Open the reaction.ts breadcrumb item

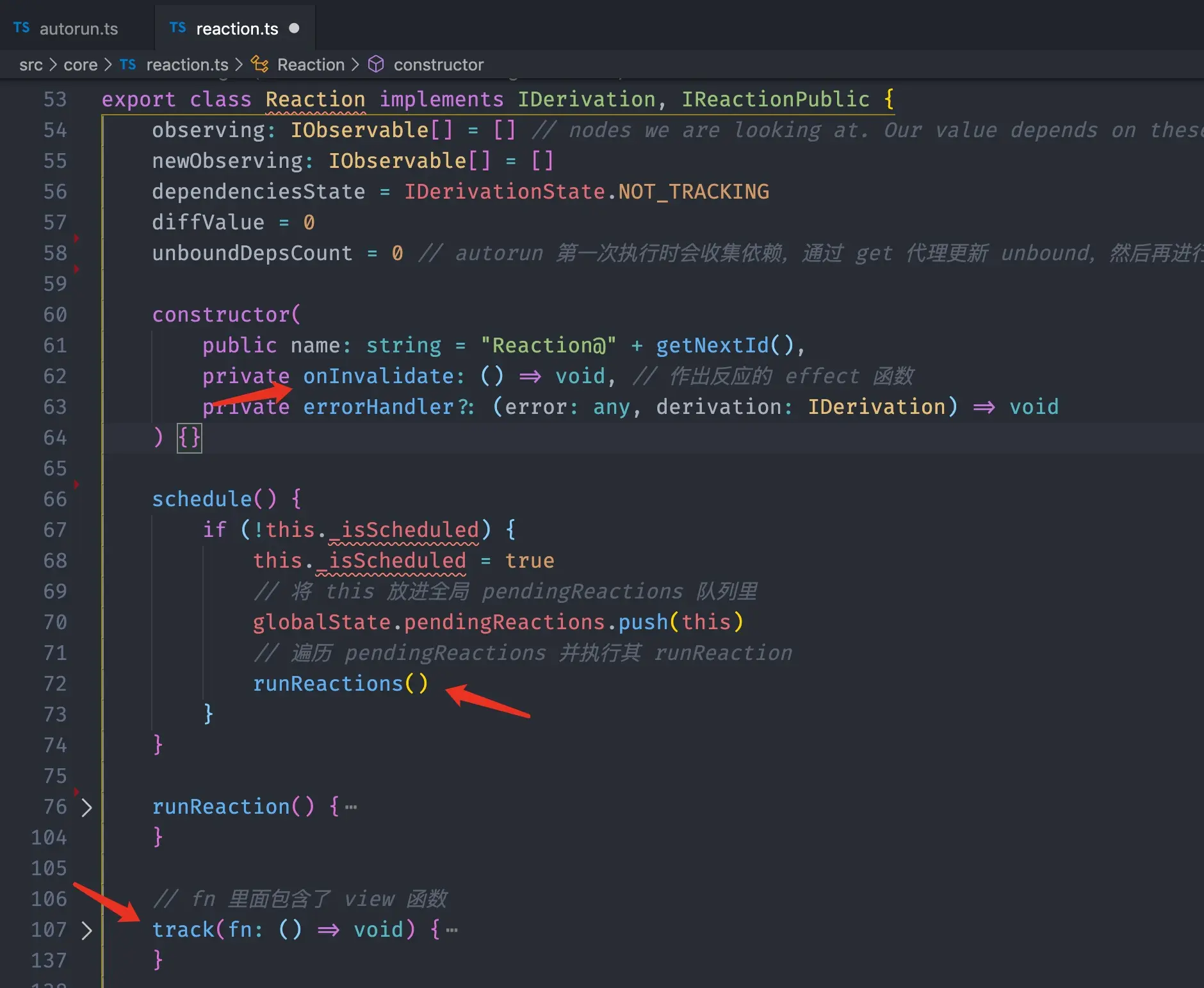(x=187, y=65)
